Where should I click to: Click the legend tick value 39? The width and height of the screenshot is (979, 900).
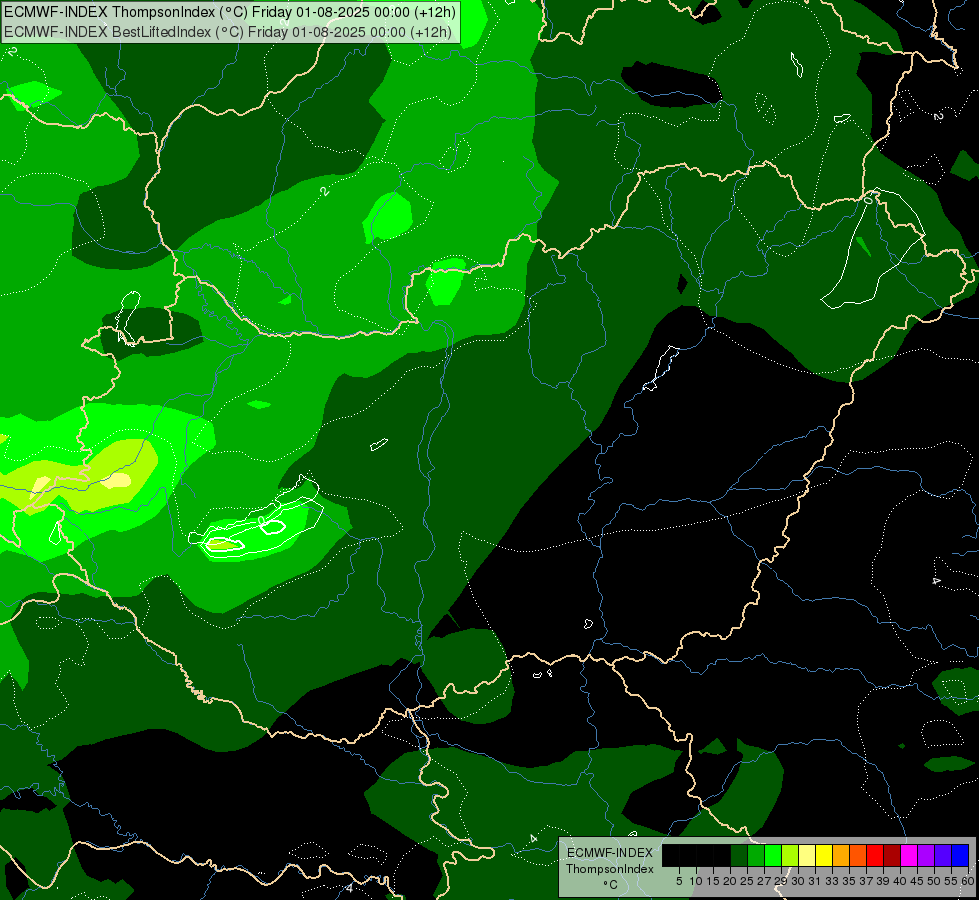(x=883, y=881)
